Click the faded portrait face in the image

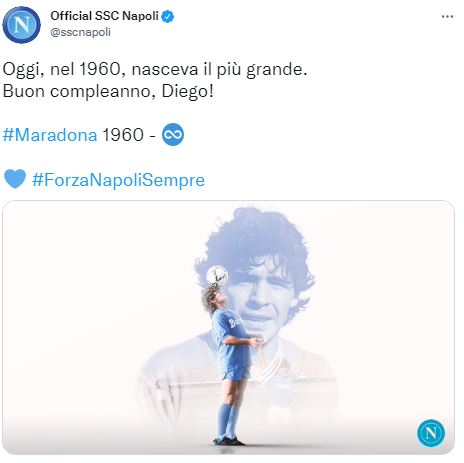click(x=262, y=293)
